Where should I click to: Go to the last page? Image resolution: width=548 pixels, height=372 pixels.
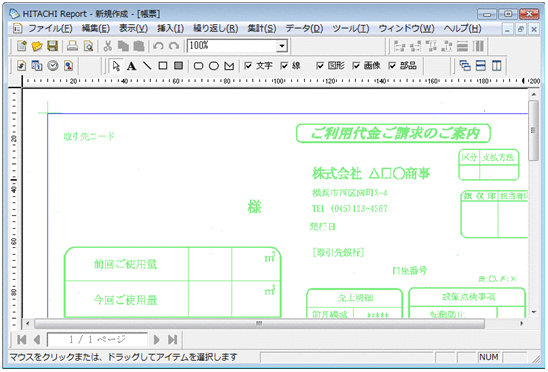pyautogui.click(x=172, y=339)
